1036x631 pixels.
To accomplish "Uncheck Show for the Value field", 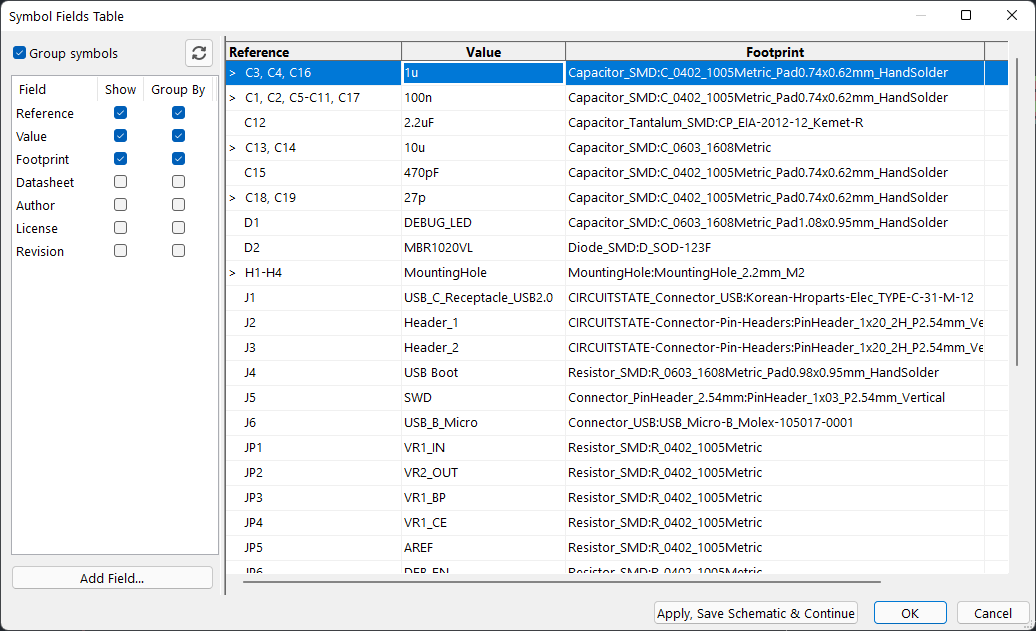I will (120, 136).
